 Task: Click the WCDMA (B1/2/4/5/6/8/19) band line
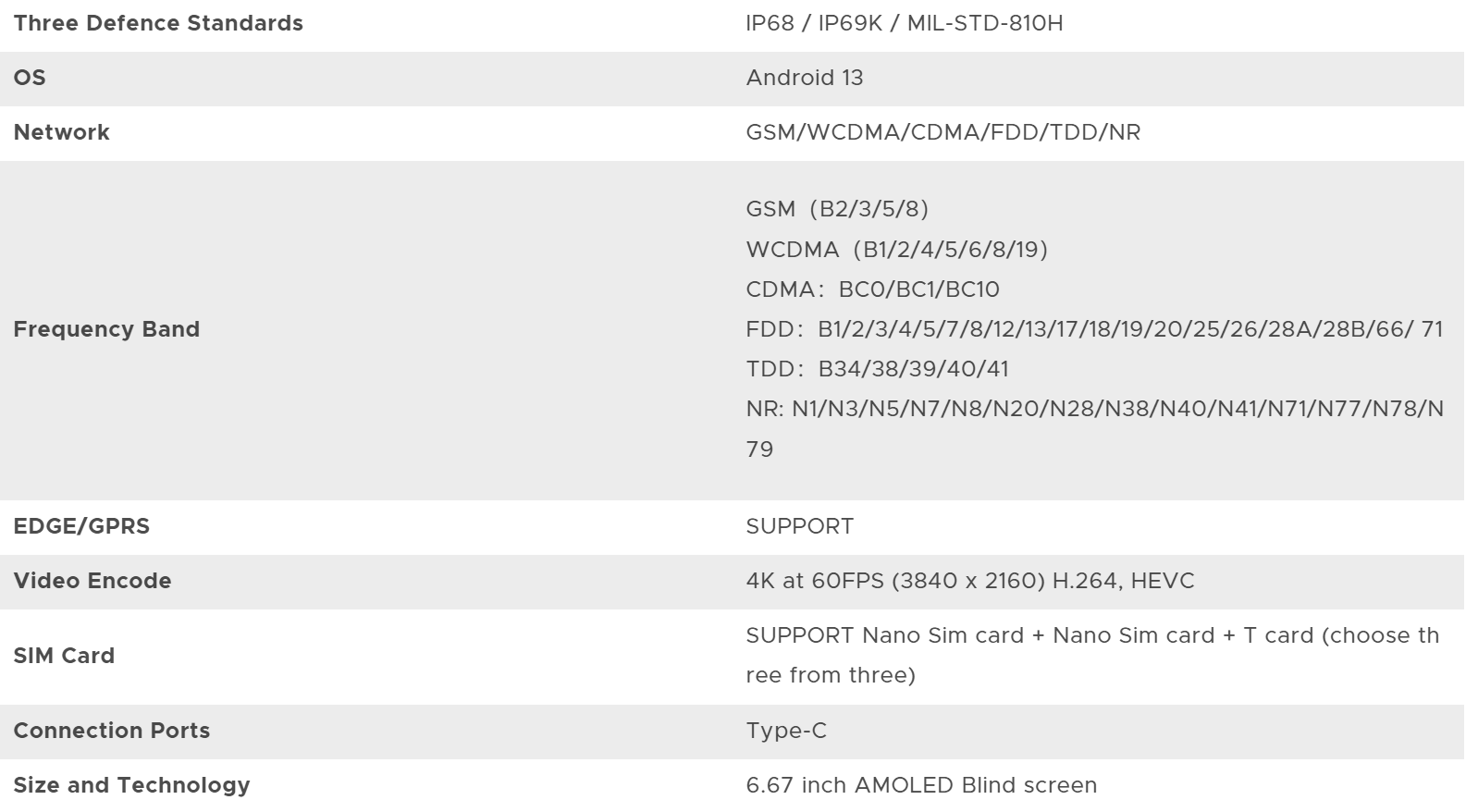(896, 250)
